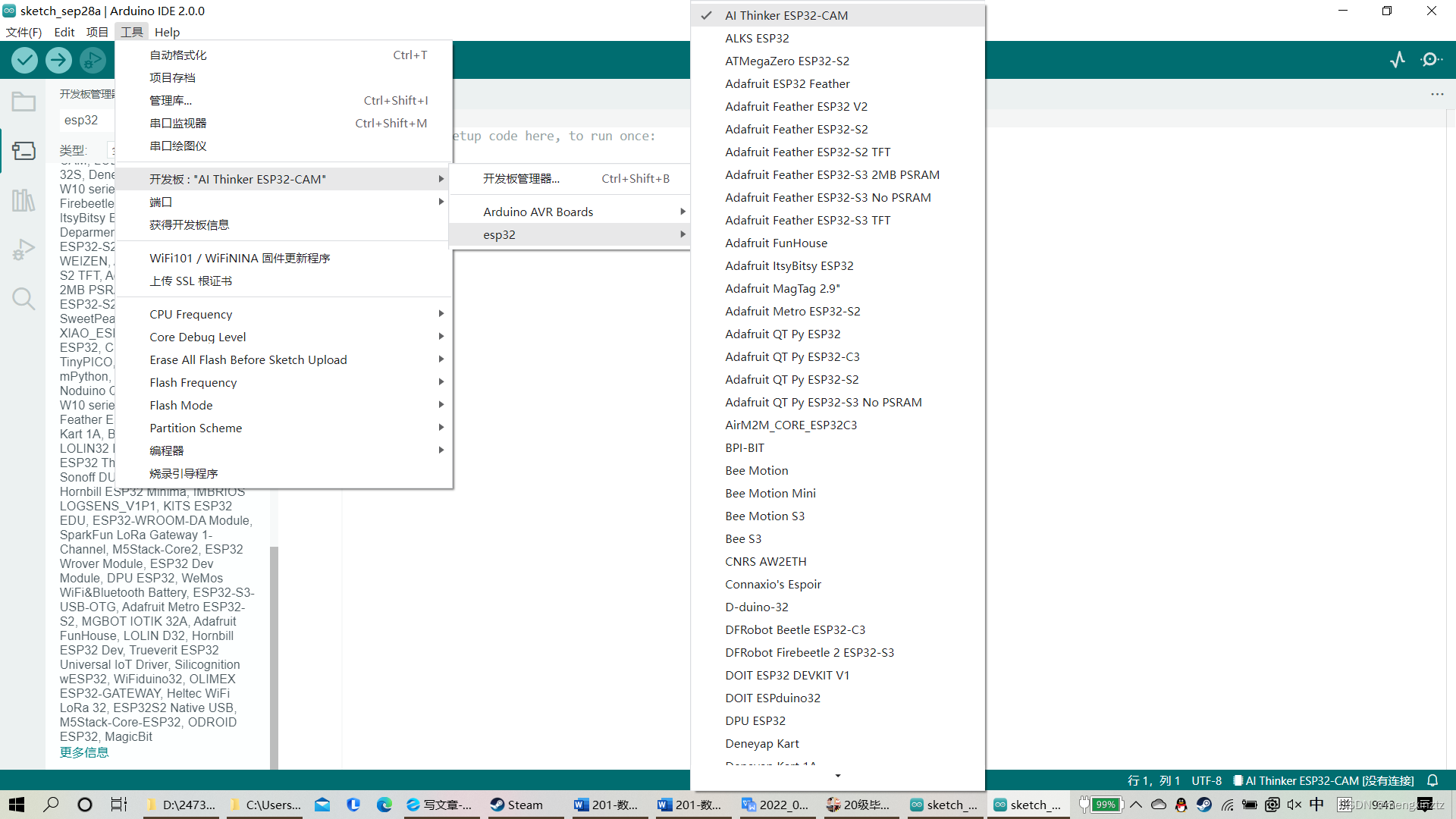Select Bee Motion Mini board
Screen dimensions: 1456x819
837,493
